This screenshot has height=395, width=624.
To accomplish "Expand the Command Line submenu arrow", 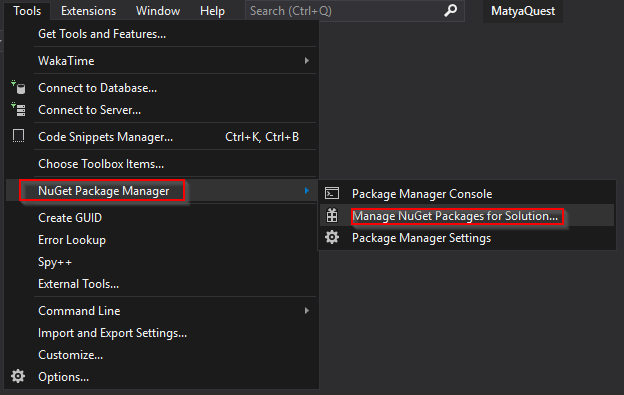I will [x=307, y=311].
